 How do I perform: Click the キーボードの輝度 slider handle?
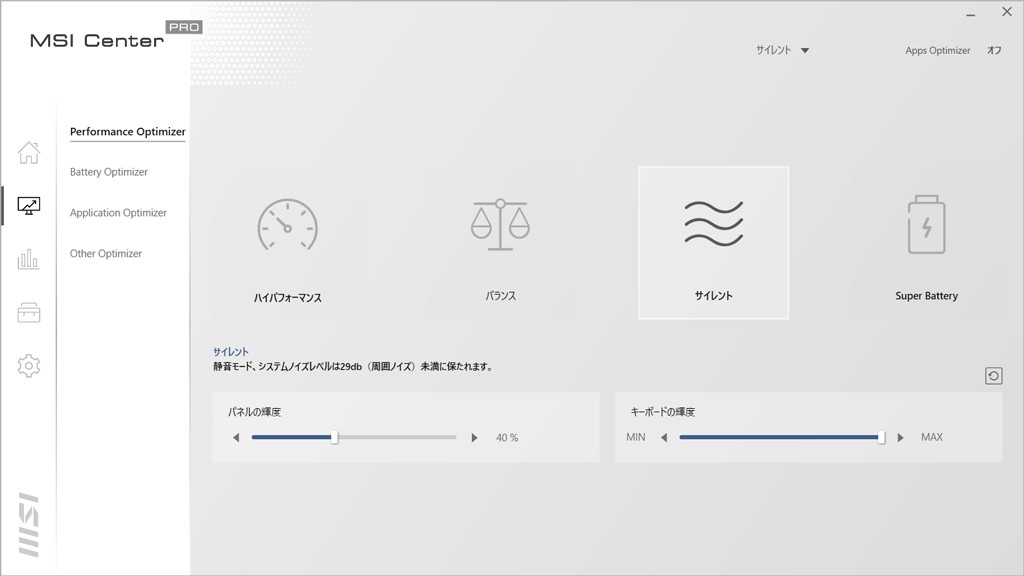881,438
